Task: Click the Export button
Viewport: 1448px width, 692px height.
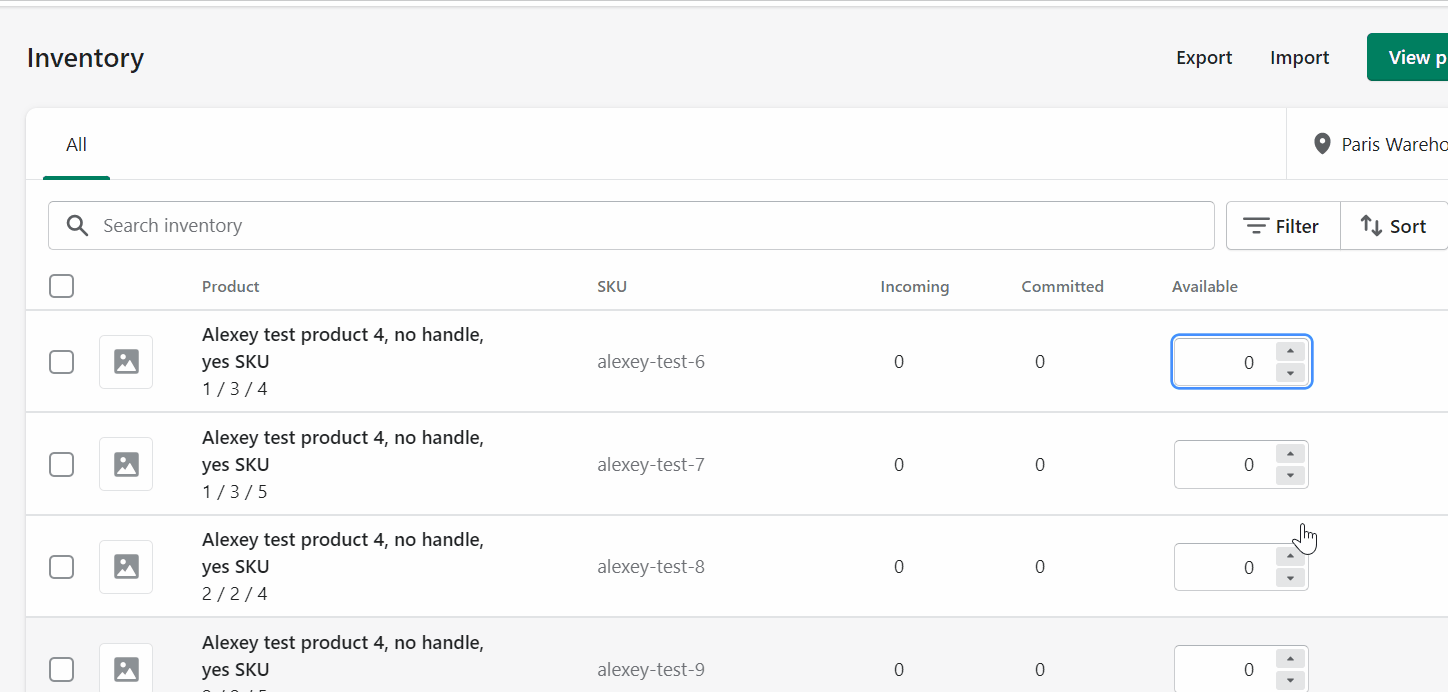Action: (1203, 57)
